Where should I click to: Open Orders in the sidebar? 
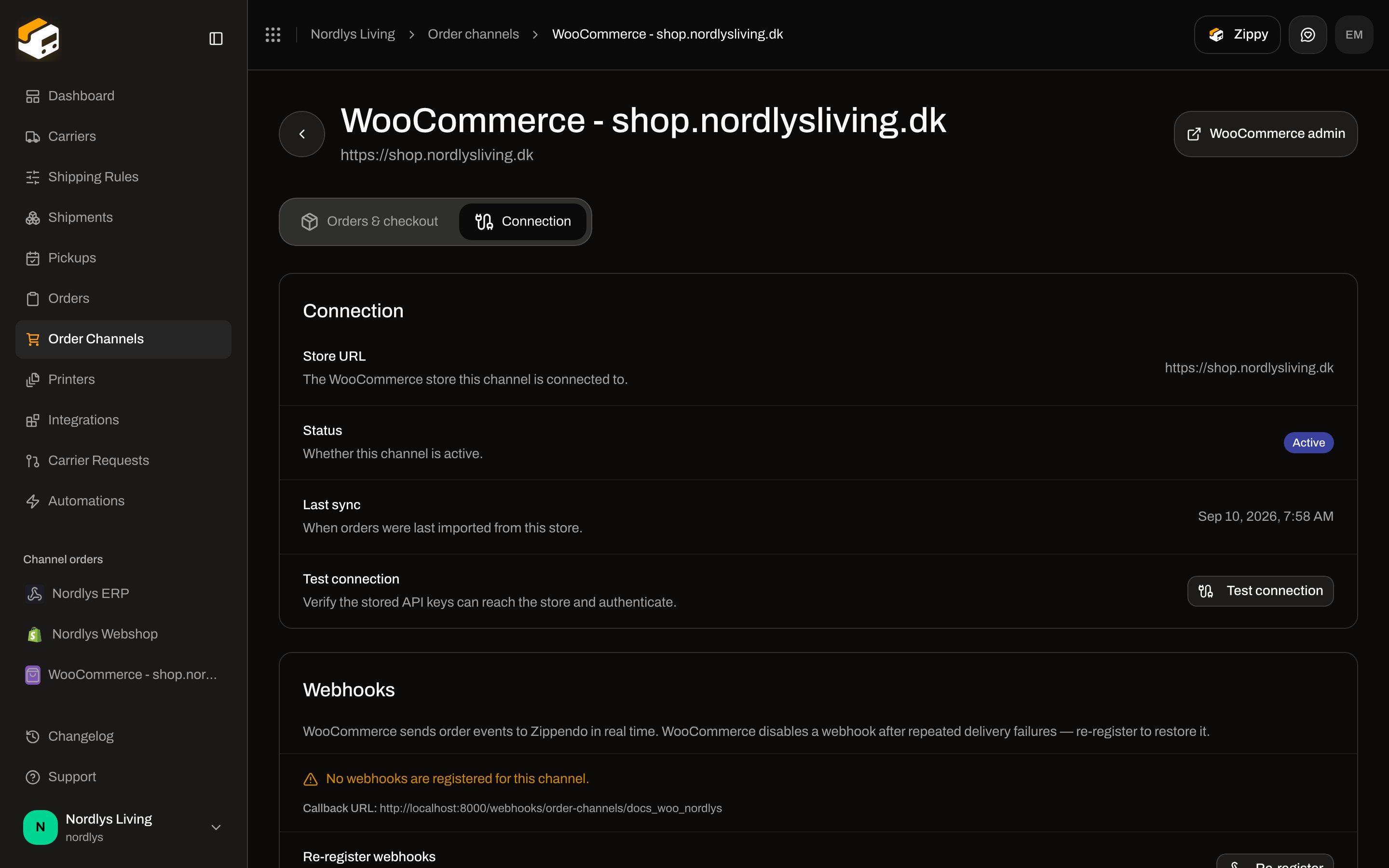pos(123,298)
